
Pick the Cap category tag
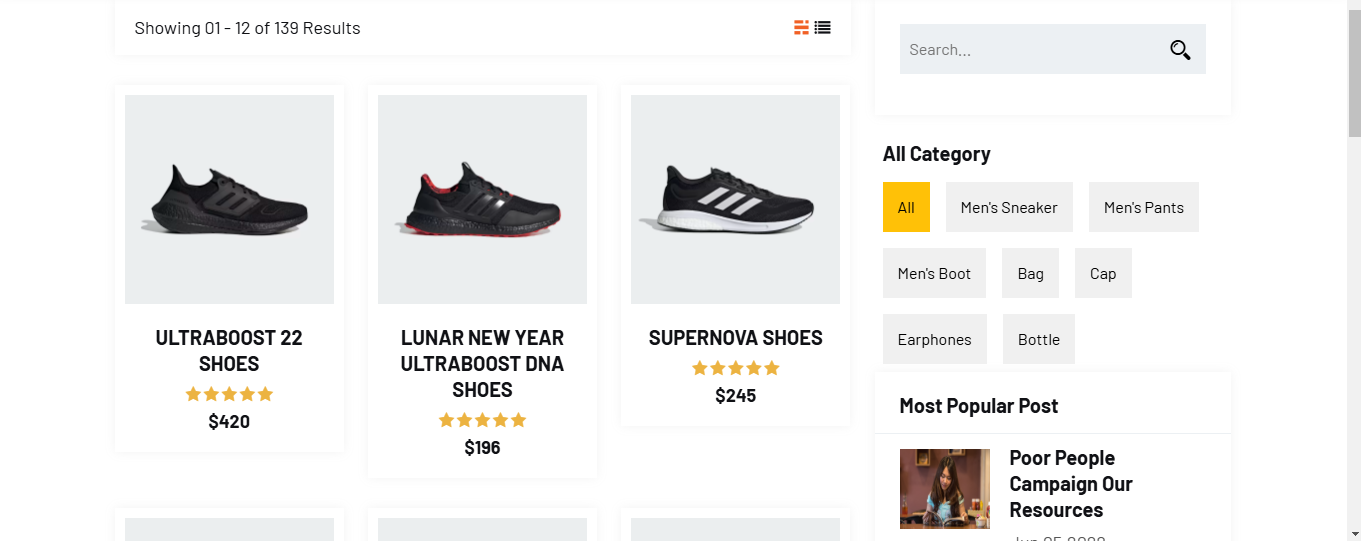[1103, 273]
